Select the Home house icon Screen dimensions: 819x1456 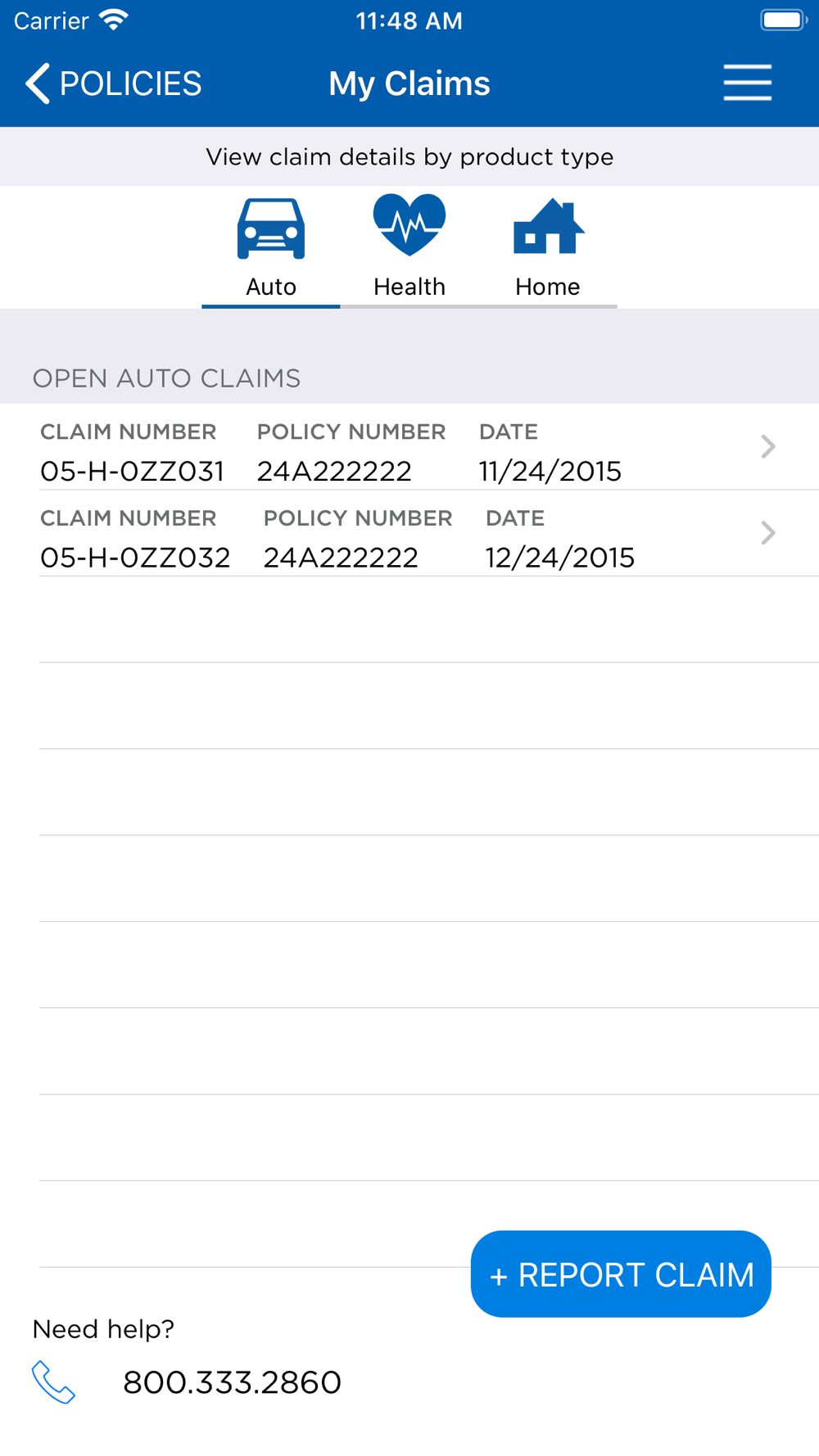tap(548, 226)
